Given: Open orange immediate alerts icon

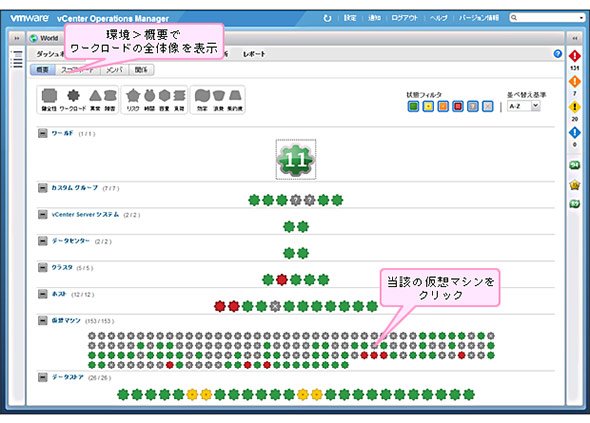Looking at the screenshot, I should [575, 81].
